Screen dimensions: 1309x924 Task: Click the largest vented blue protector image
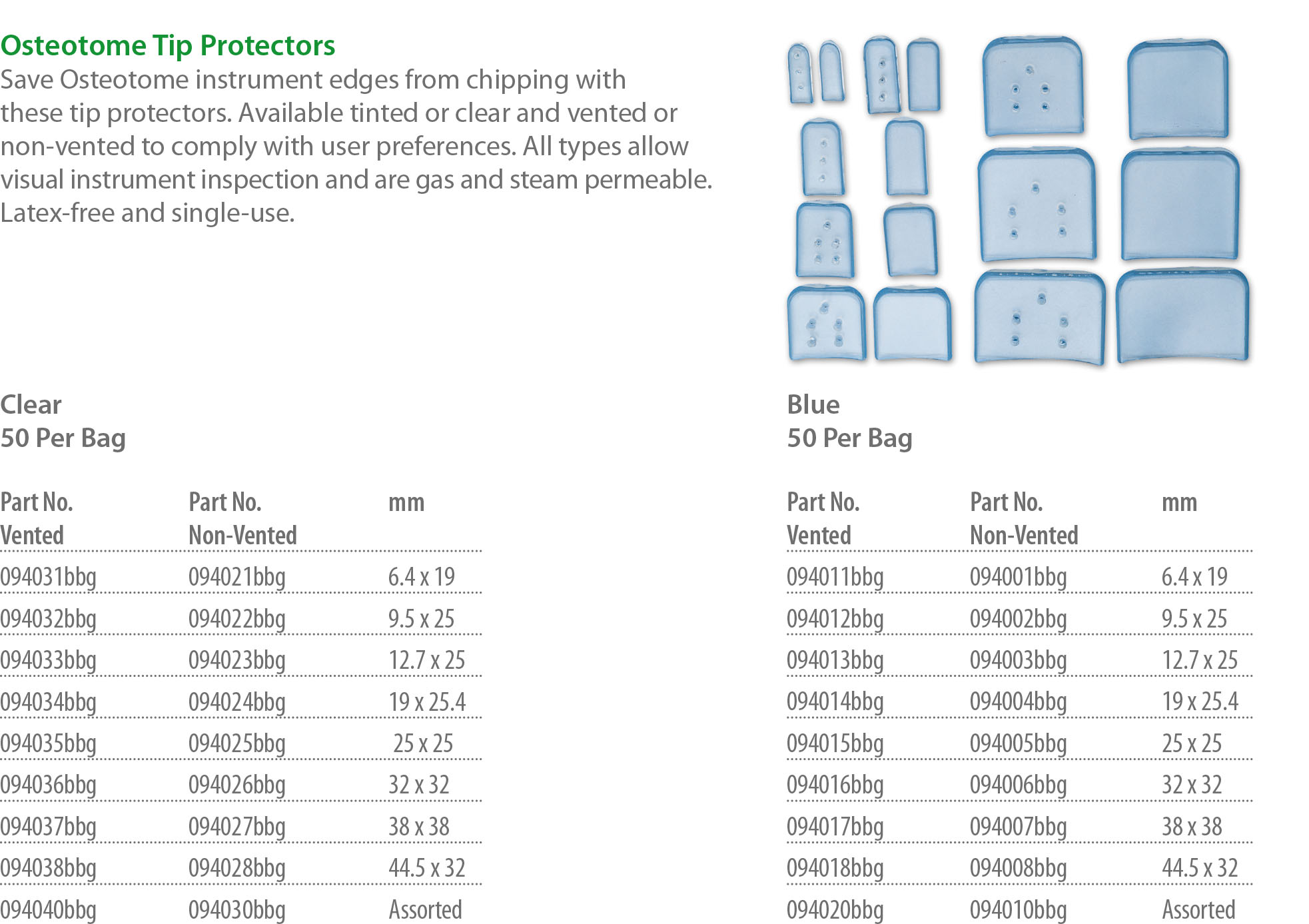tap(1039, 317)
